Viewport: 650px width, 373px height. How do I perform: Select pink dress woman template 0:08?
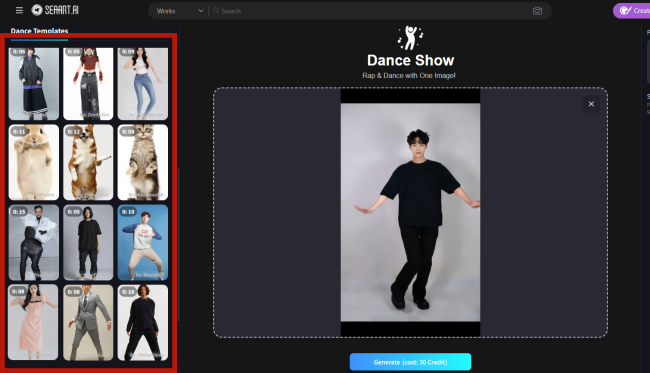34,322
